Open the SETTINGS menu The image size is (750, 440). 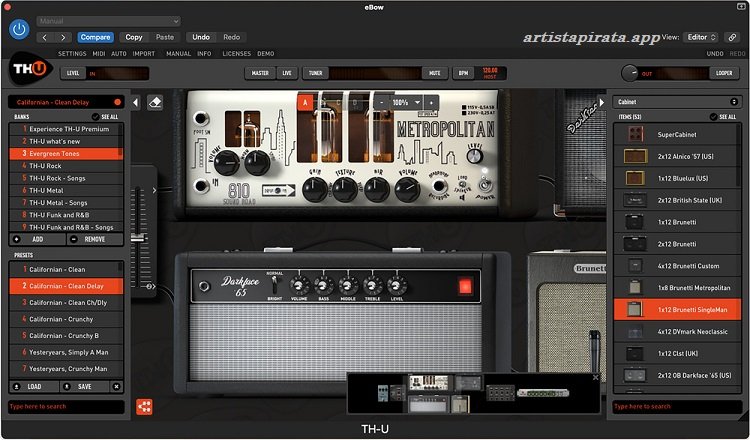coord(72,53)
